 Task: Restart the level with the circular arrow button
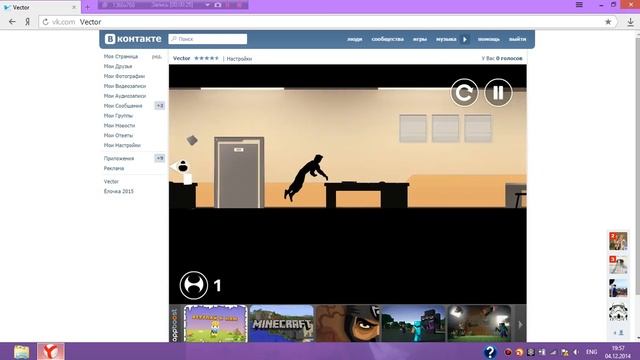(464, 93)
